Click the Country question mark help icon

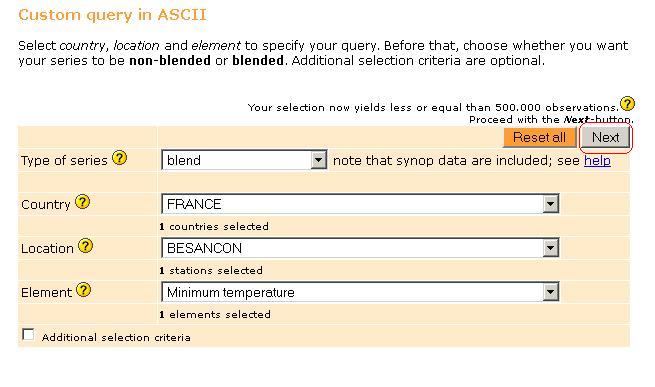pyautogui.click(x=83, y=202)
